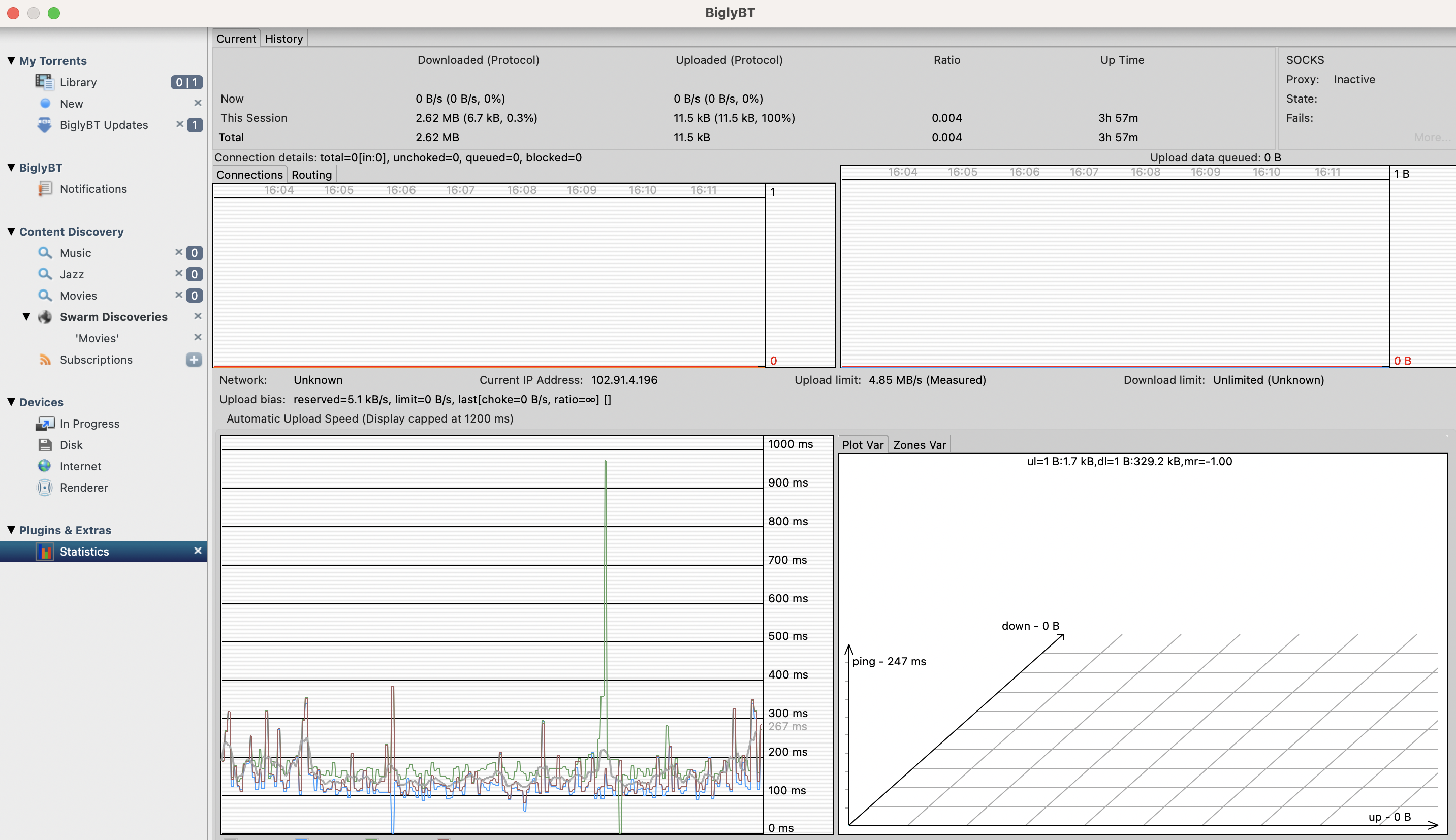Image resolution: width=1456 pixels, height=840 pixels.
Task: Click the In Progress device icon
Action: pyautogui.click(x=44, y=424)
